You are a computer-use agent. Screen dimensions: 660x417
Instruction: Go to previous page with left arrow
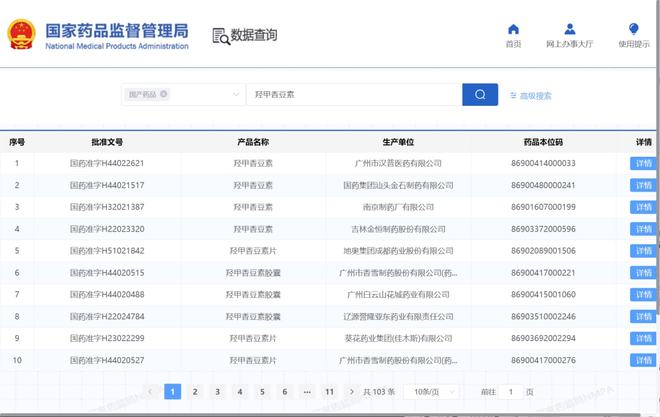coord(150,392)
